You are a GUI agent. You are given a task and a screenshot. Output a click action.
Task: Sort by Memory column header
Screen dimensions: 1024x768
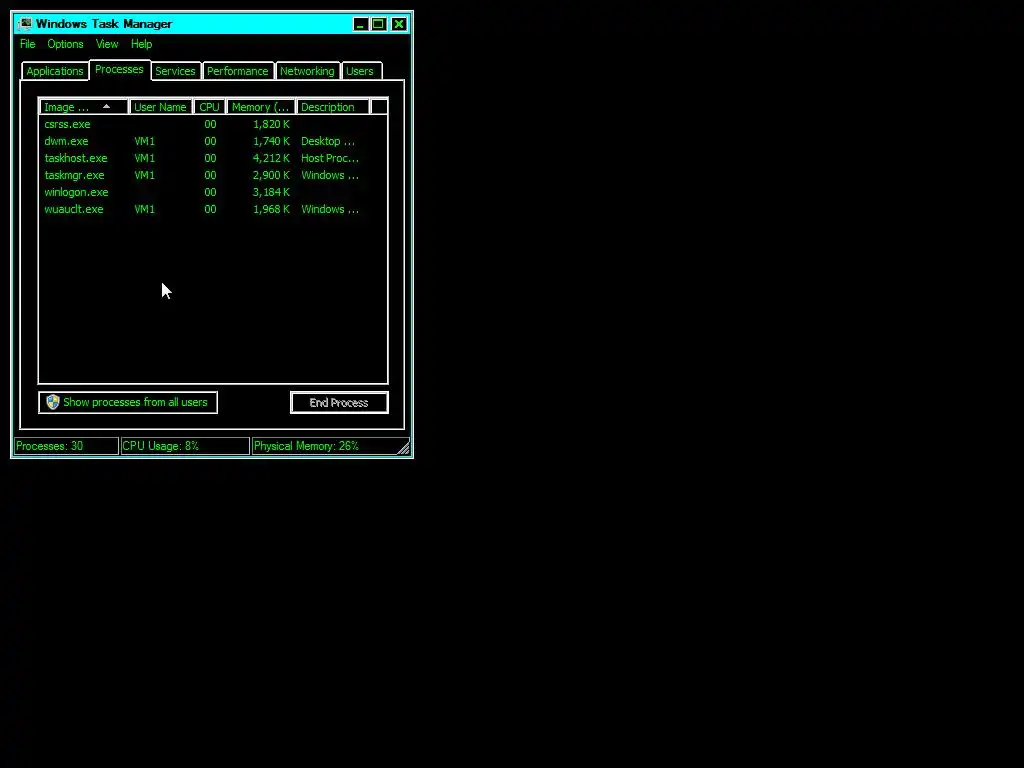[261, 107]
